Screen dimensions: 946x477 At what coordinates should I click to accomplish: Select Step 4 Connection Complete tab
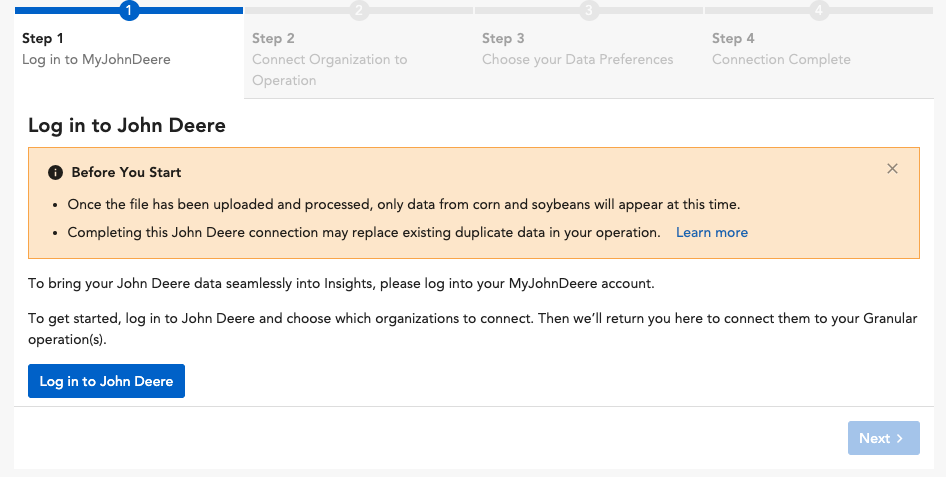819,53
